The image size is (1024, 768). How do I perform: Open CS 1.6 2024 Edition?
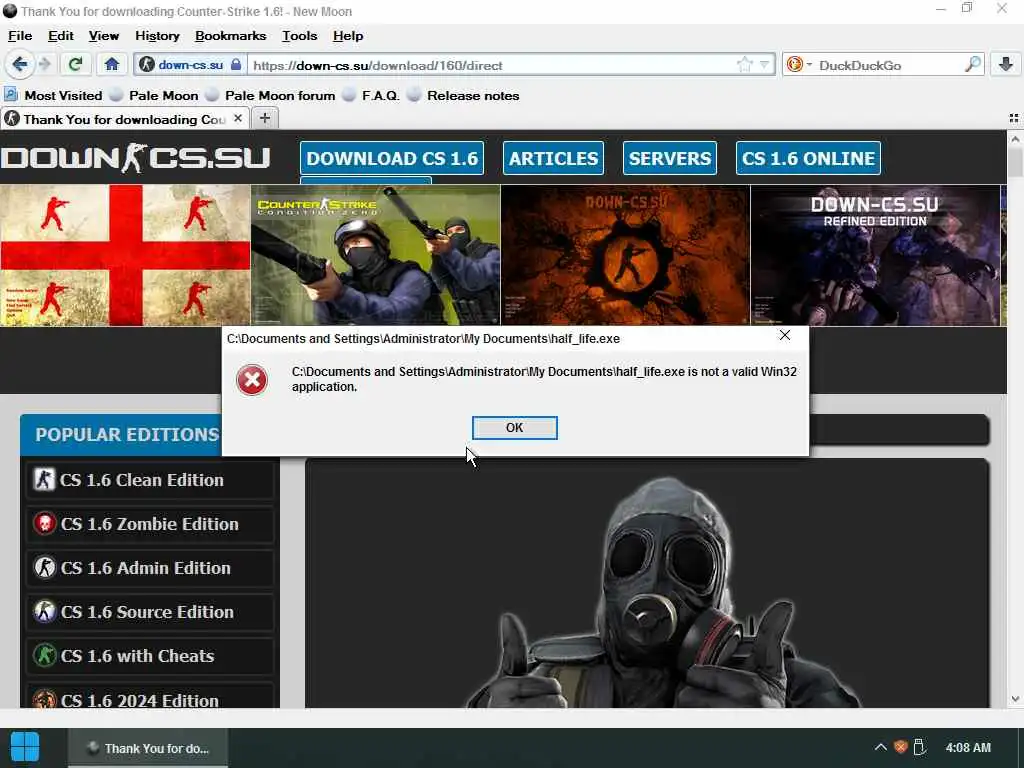point(150,696)
